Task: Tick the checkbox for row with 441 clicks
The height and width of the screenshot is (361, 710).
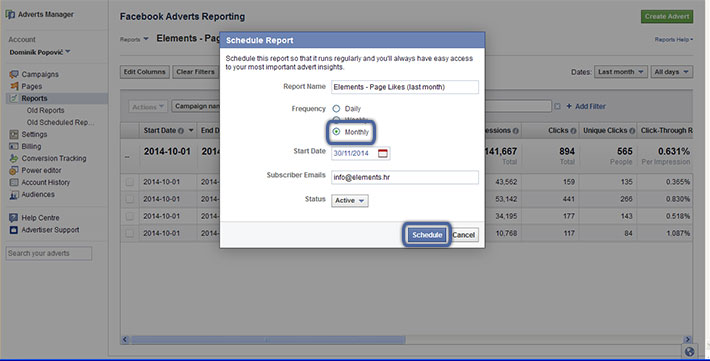Action: tap(130, 199)
